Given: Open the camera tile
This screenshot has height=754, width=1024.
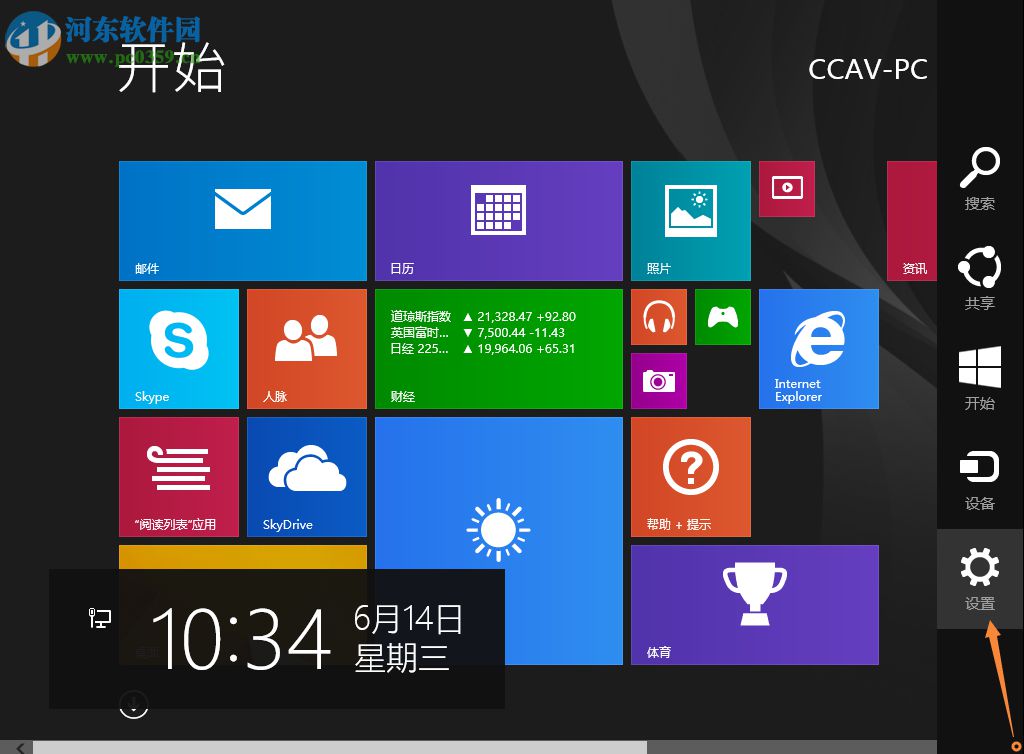Looking at the screenshot, I should (658, 381).
